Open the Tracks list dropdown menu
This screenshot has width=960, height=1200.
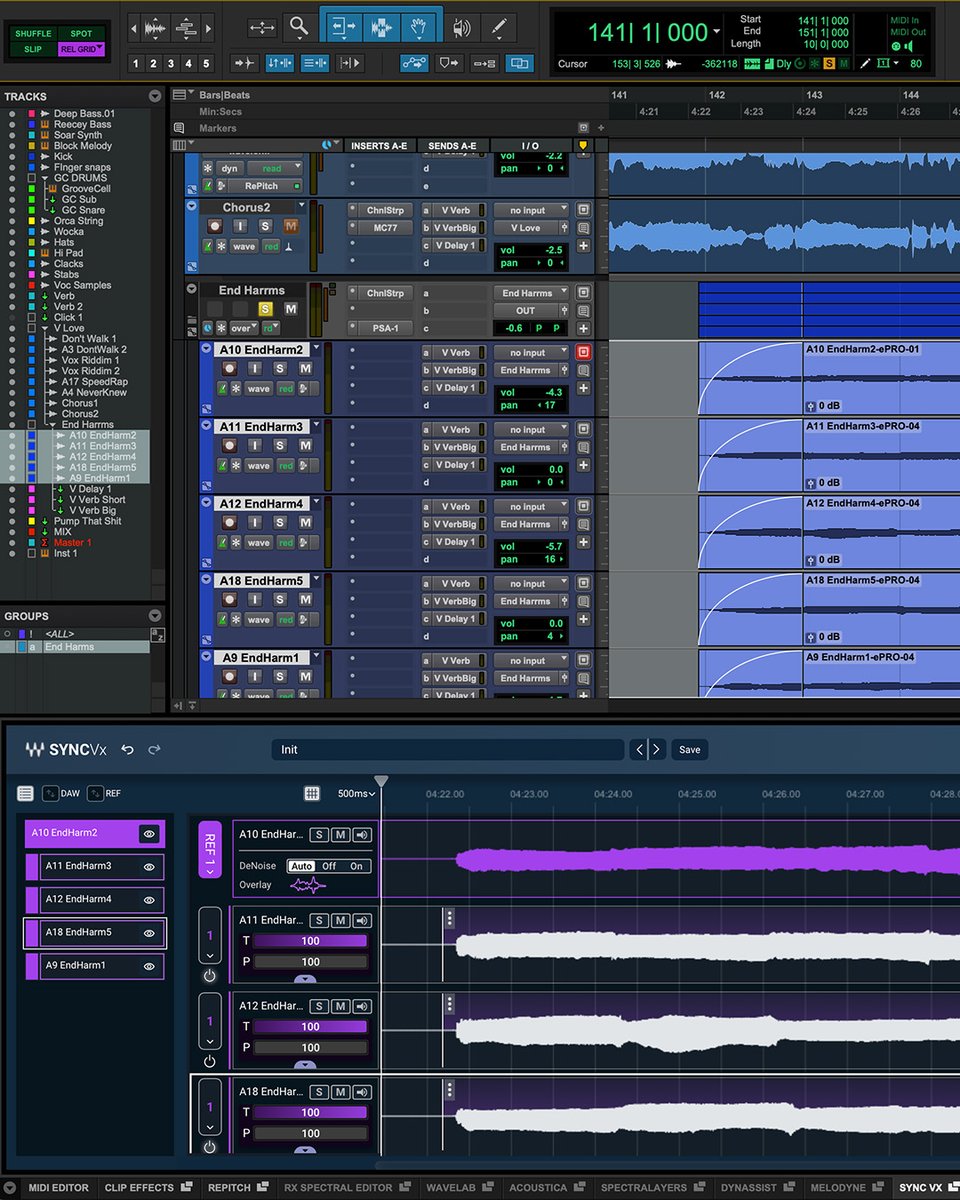pos(155,96)
